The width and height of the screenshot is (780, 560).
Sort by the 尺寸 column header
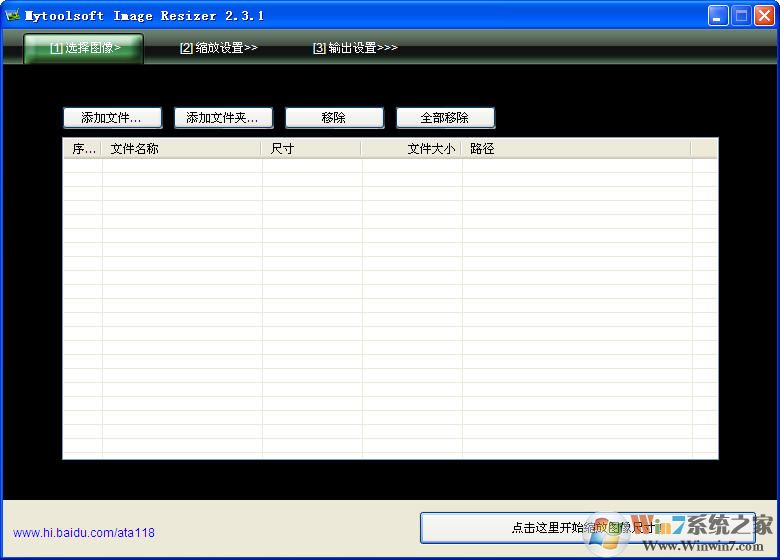pos(311,149)
